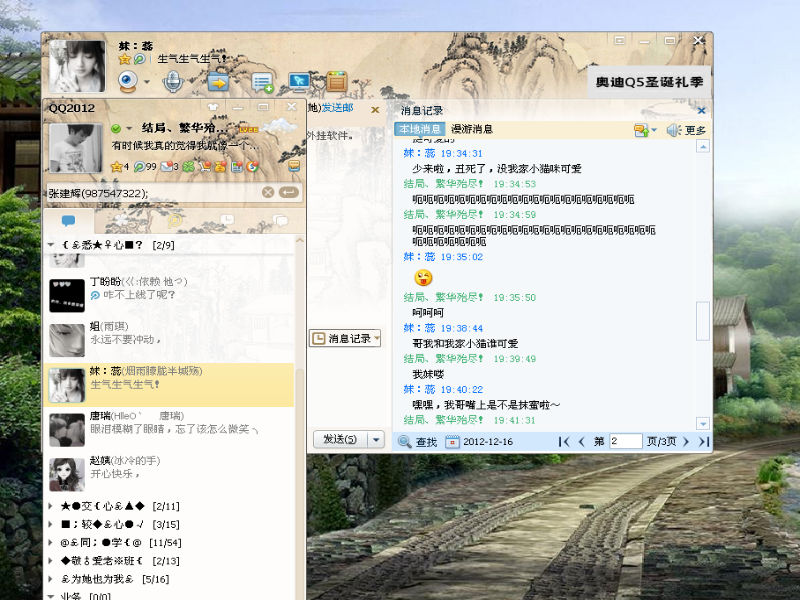
Task: Open the chat contact's Tencent Weibo icon
Action: [139, 59]
